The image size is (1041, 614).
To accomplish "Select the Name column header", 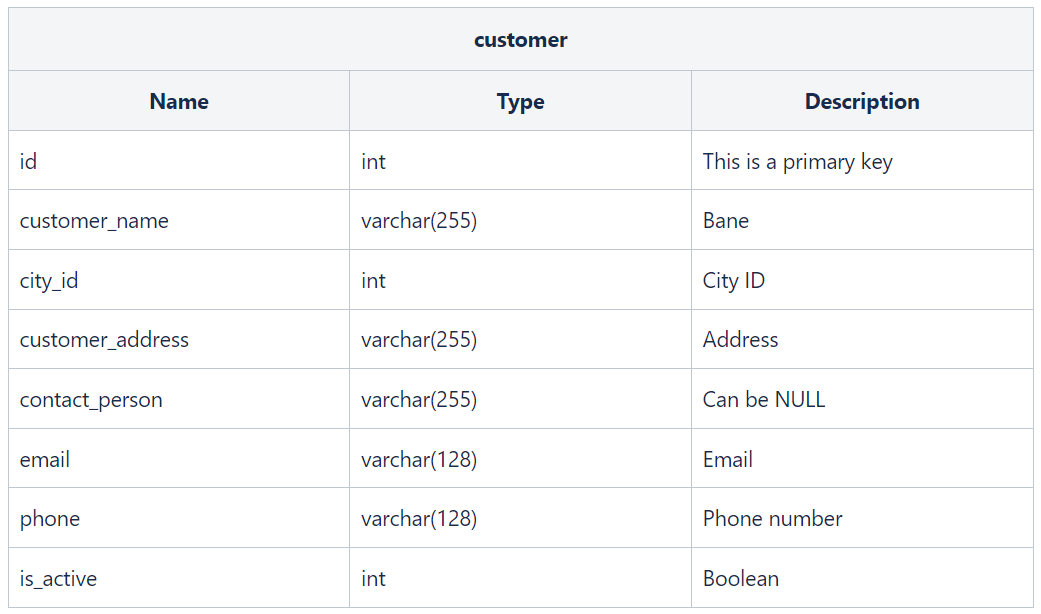I will [x=179, y=101].
